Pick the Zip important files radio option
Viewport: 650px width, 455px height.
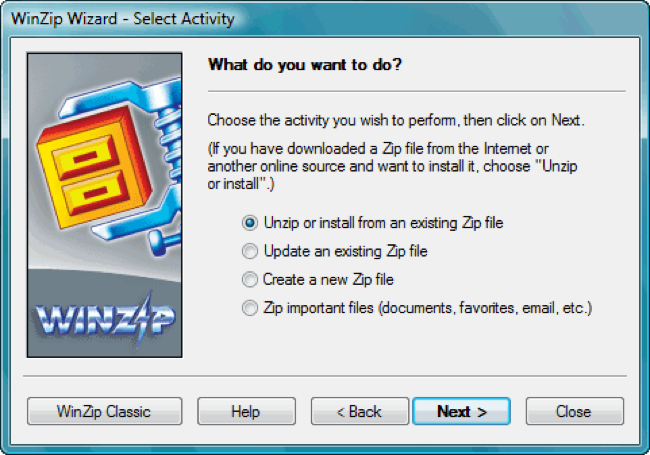[x=249, y=309]
